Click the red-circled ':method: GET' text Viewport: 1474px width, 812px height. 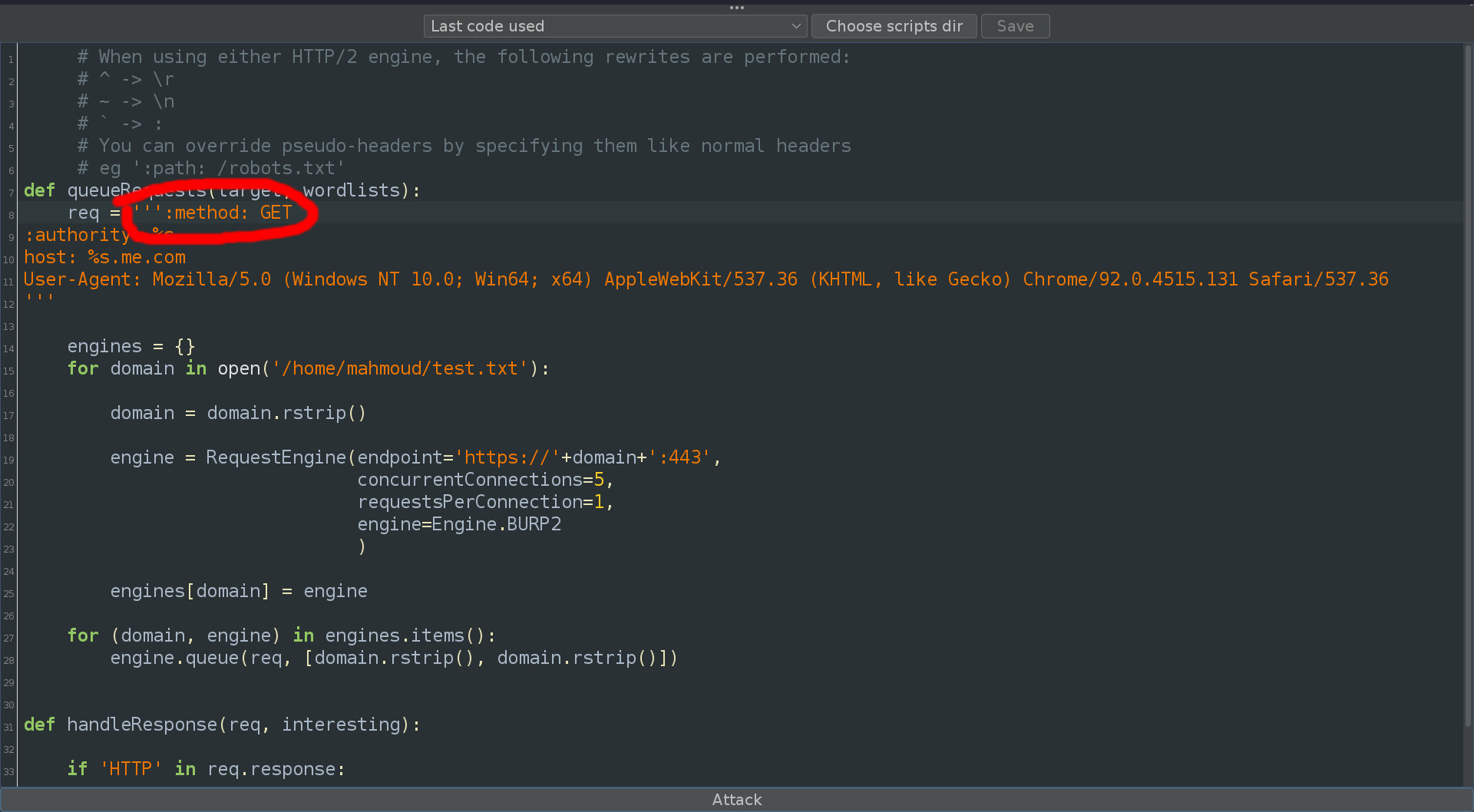pos(223,213)
